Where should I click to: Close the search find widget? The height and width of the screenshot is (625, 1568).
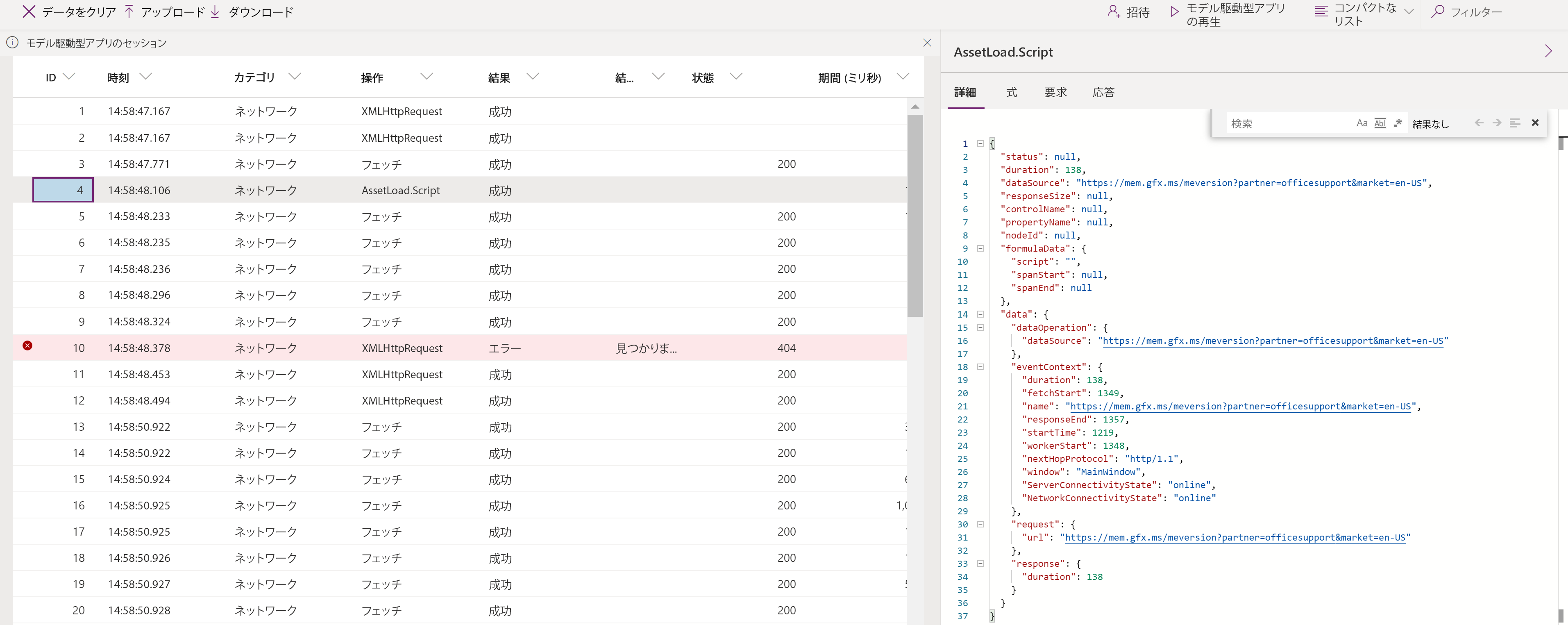(x=1535, y=123)
